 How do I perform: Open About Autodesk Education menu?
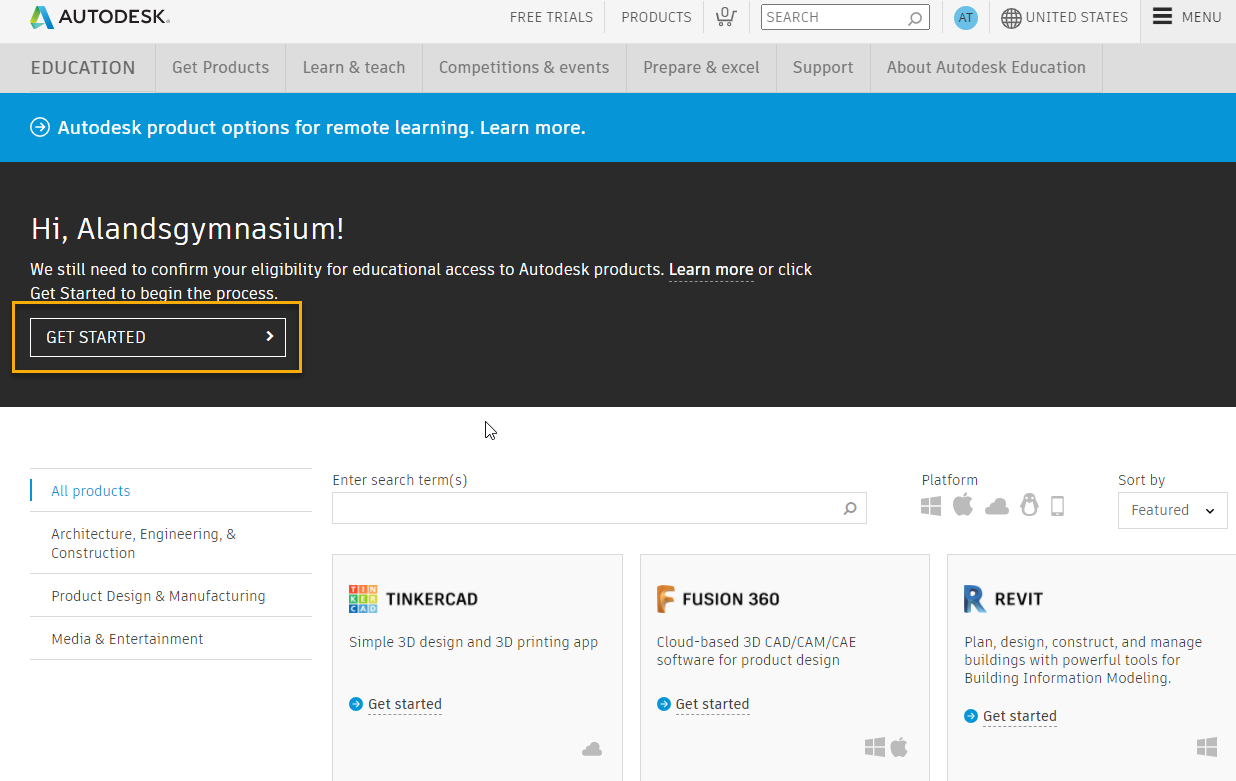986,68
